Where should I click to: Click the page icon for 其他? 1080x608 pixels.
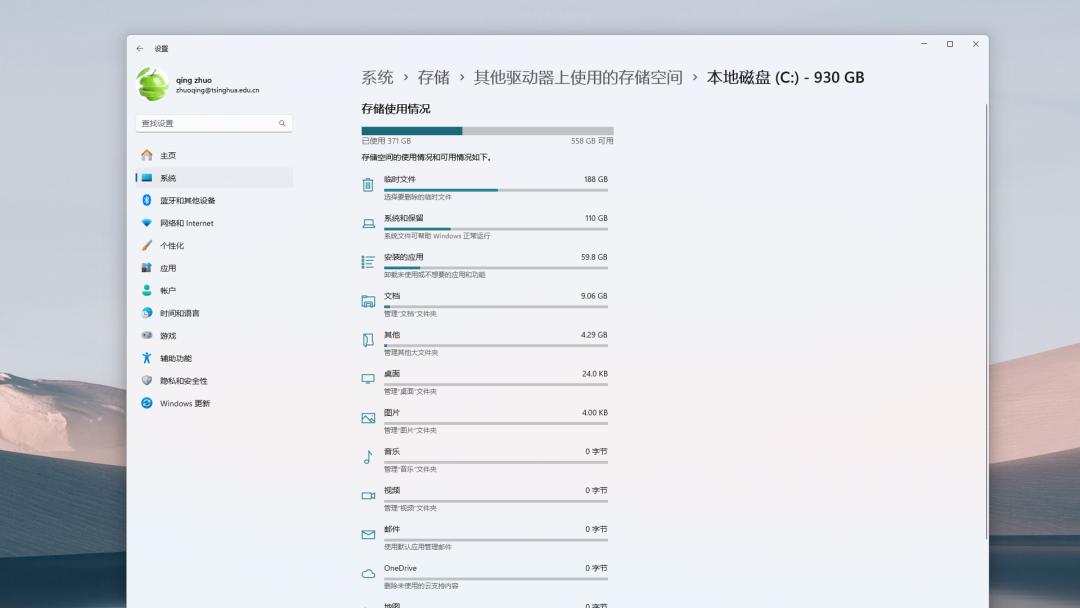tap(368, 340)
